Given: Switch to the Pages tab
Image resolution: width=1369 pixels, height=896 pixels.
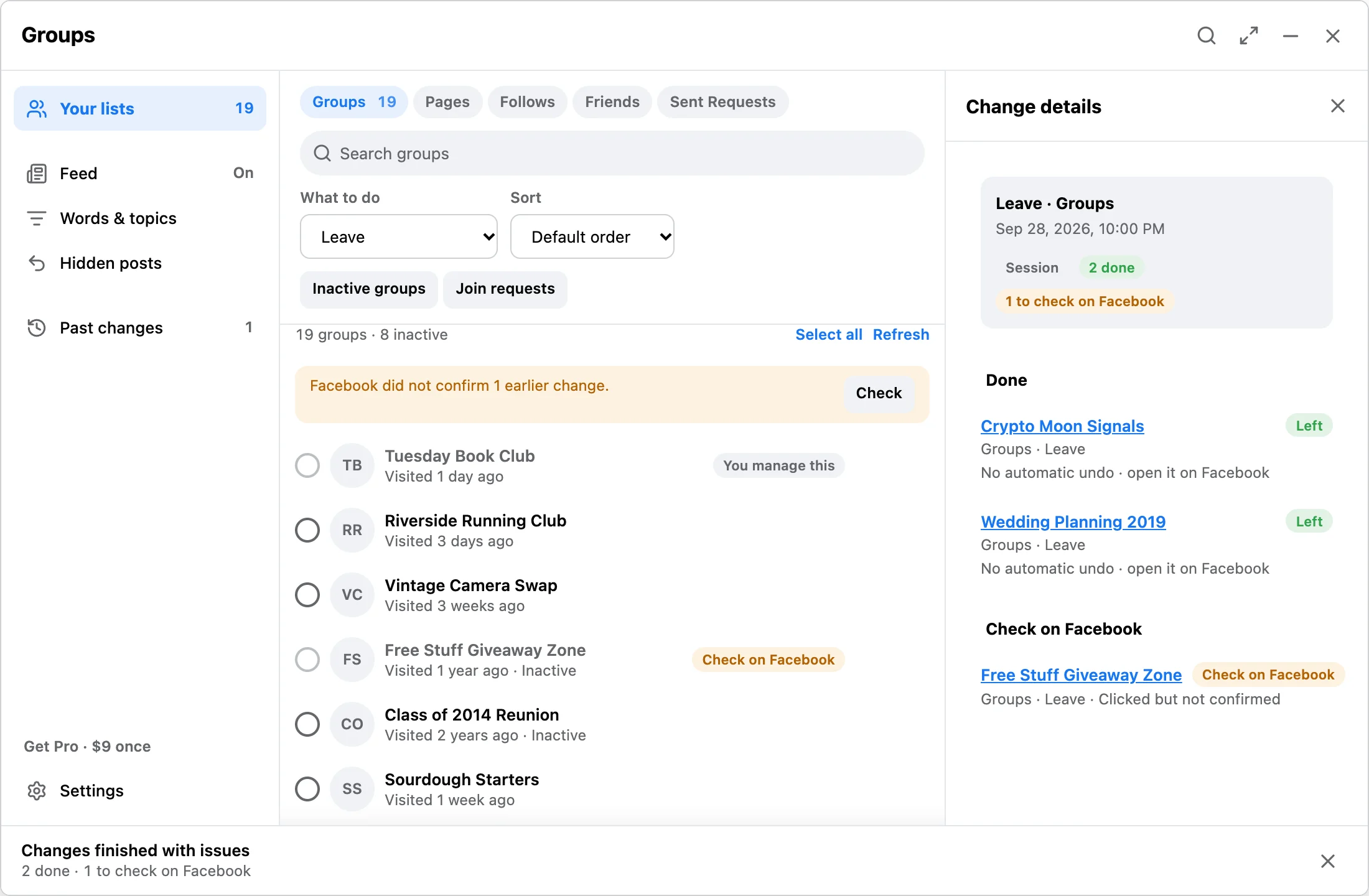Looking at the screenshot, I should pos(447,102).
